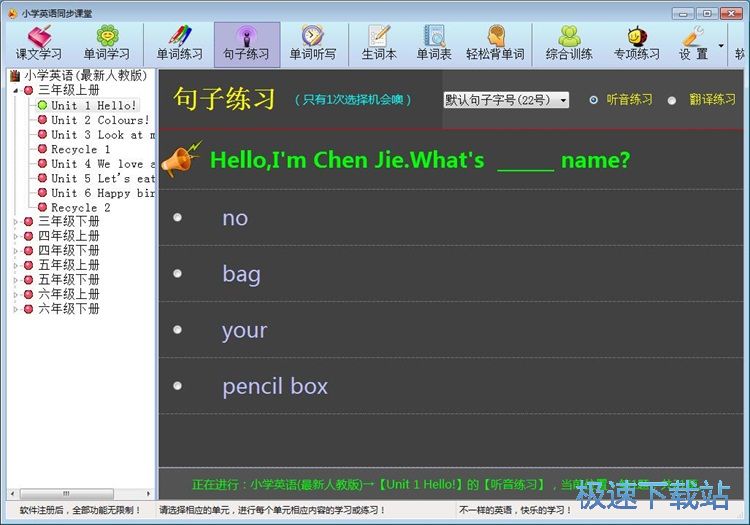750x525 pixels.
Task: Expand the 五年级下册 tree node
Action: [x=16, y=280]
